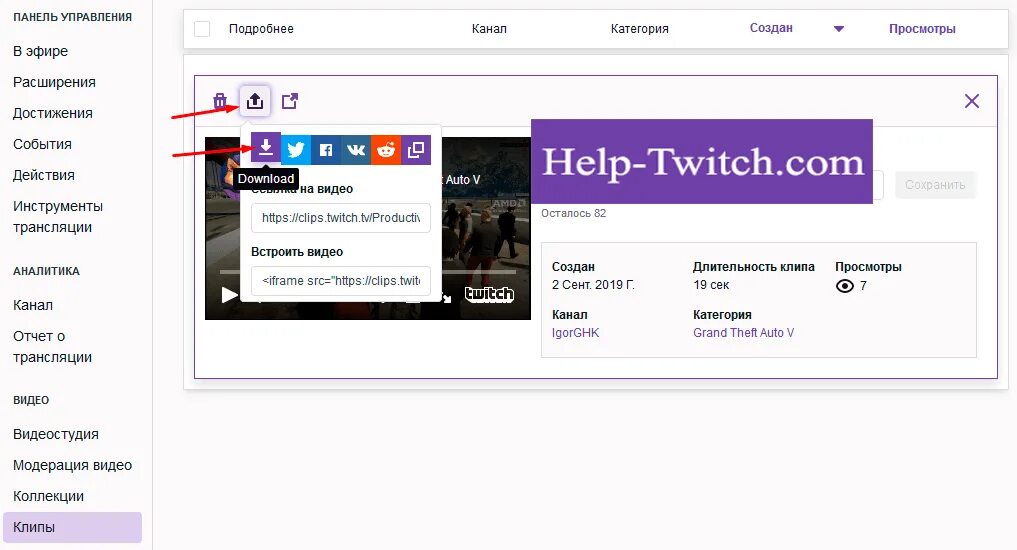The height and width of the screenshot is (550, 1017).
Task: Click the Подробнее column header
Action: pos(261,29)
